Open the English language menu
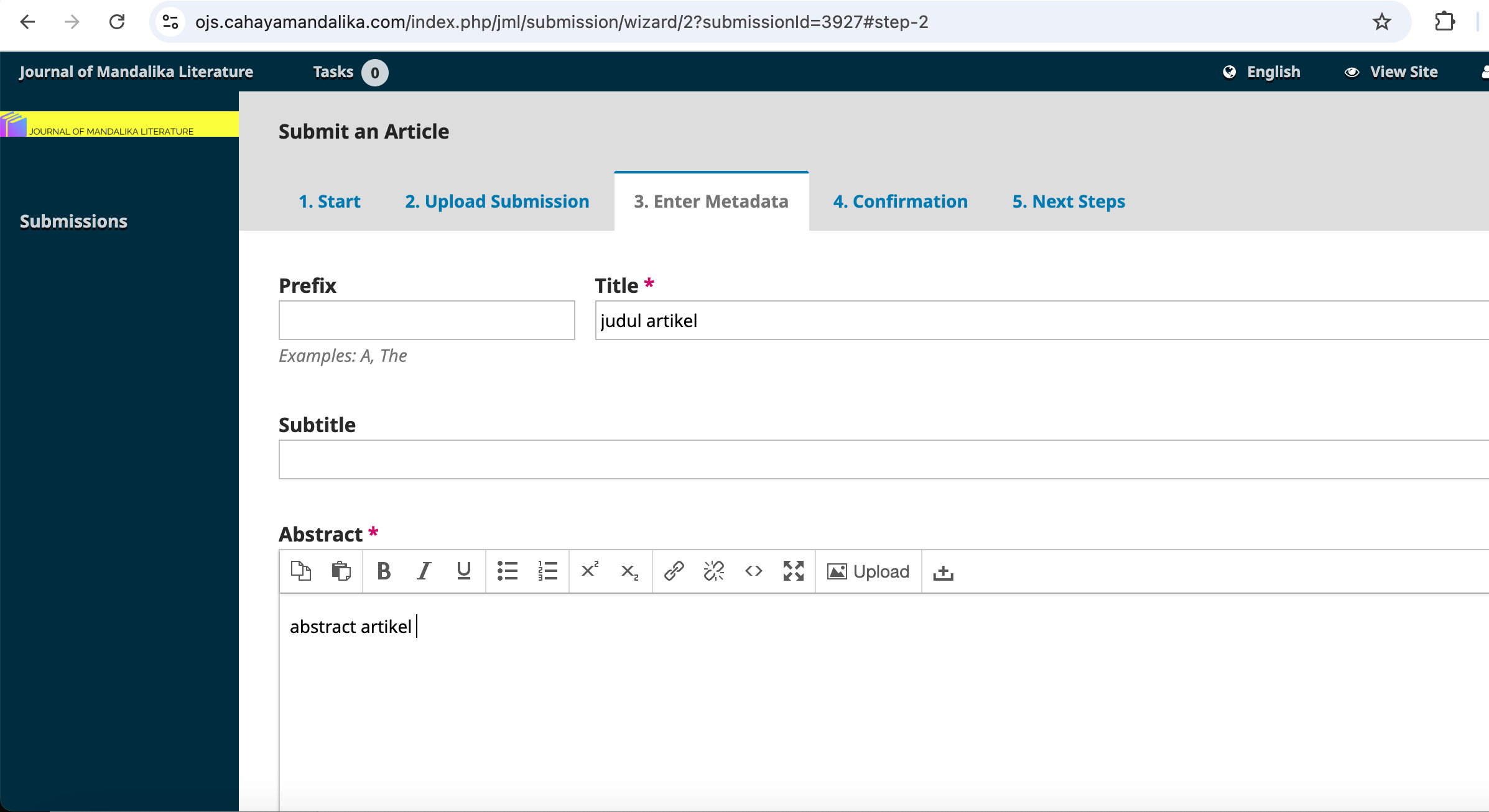The image size is (1489, 812). click(1262, 72)
